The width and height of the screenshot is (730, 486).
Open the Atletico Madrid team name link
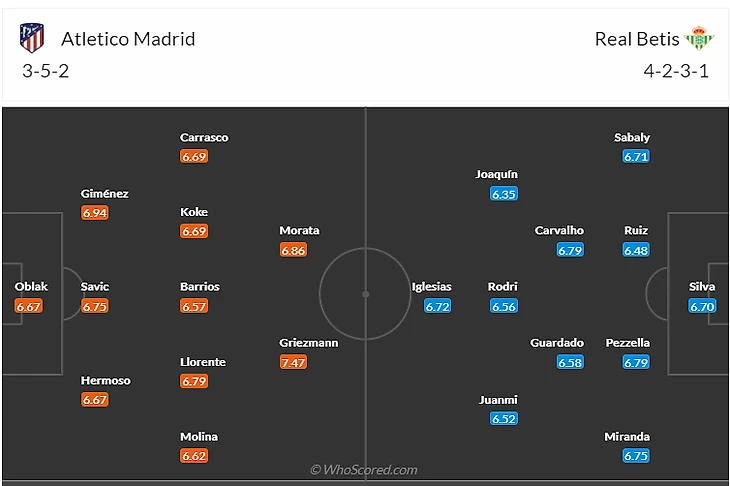(x=128, y=39)
